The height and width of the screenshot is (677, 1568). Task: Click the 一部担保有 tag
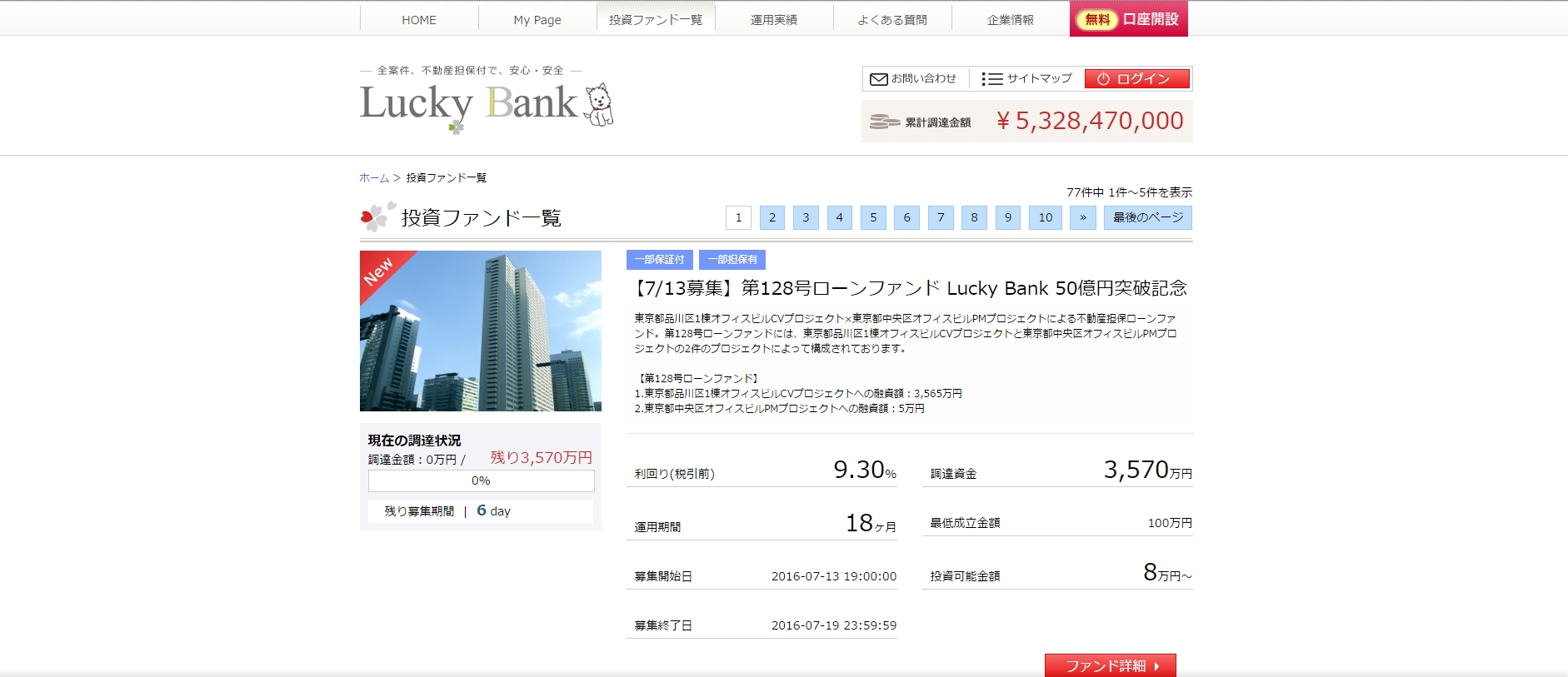tap(732, 260)
